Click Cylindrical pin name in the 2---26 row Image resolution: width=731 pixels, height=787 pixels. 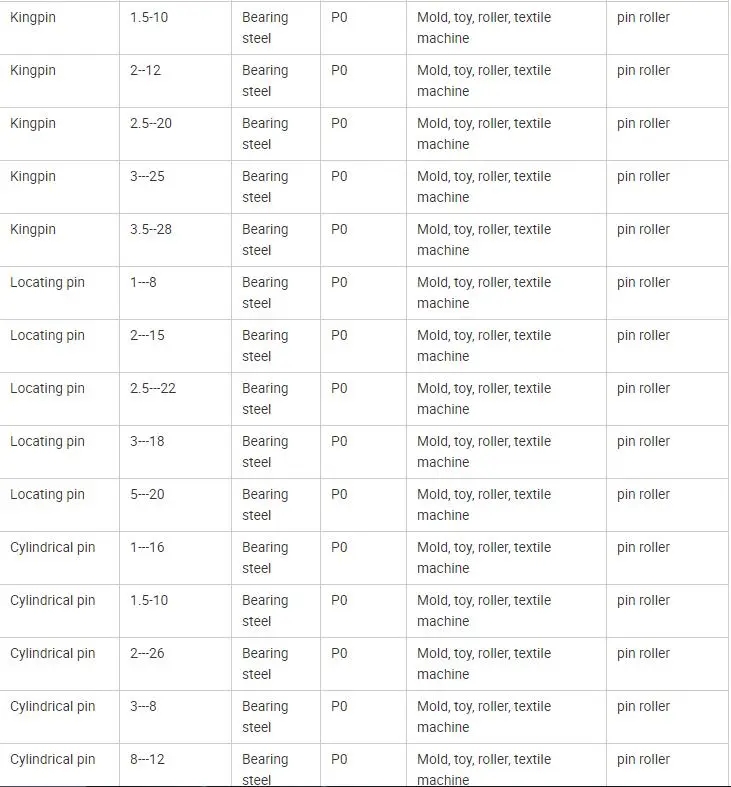click(53, 654)
